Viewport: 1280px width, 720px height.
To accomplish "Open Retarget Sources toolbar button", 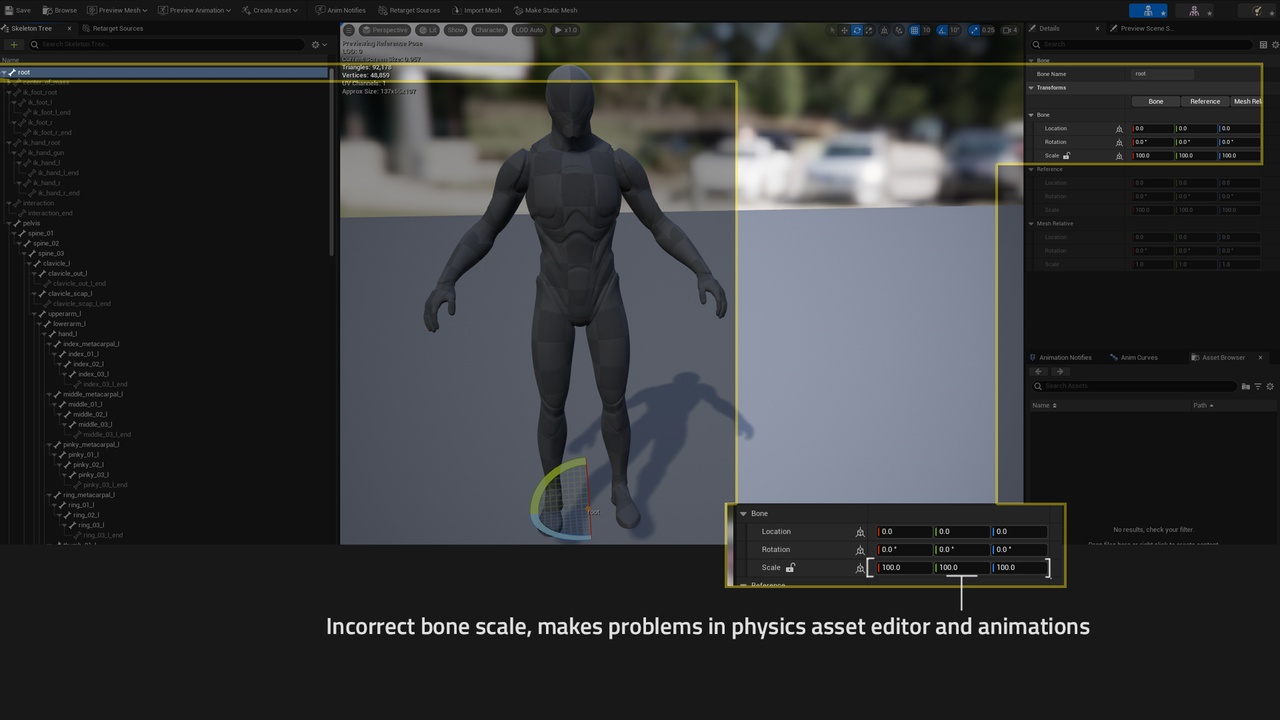I will [x=408, y=10].
